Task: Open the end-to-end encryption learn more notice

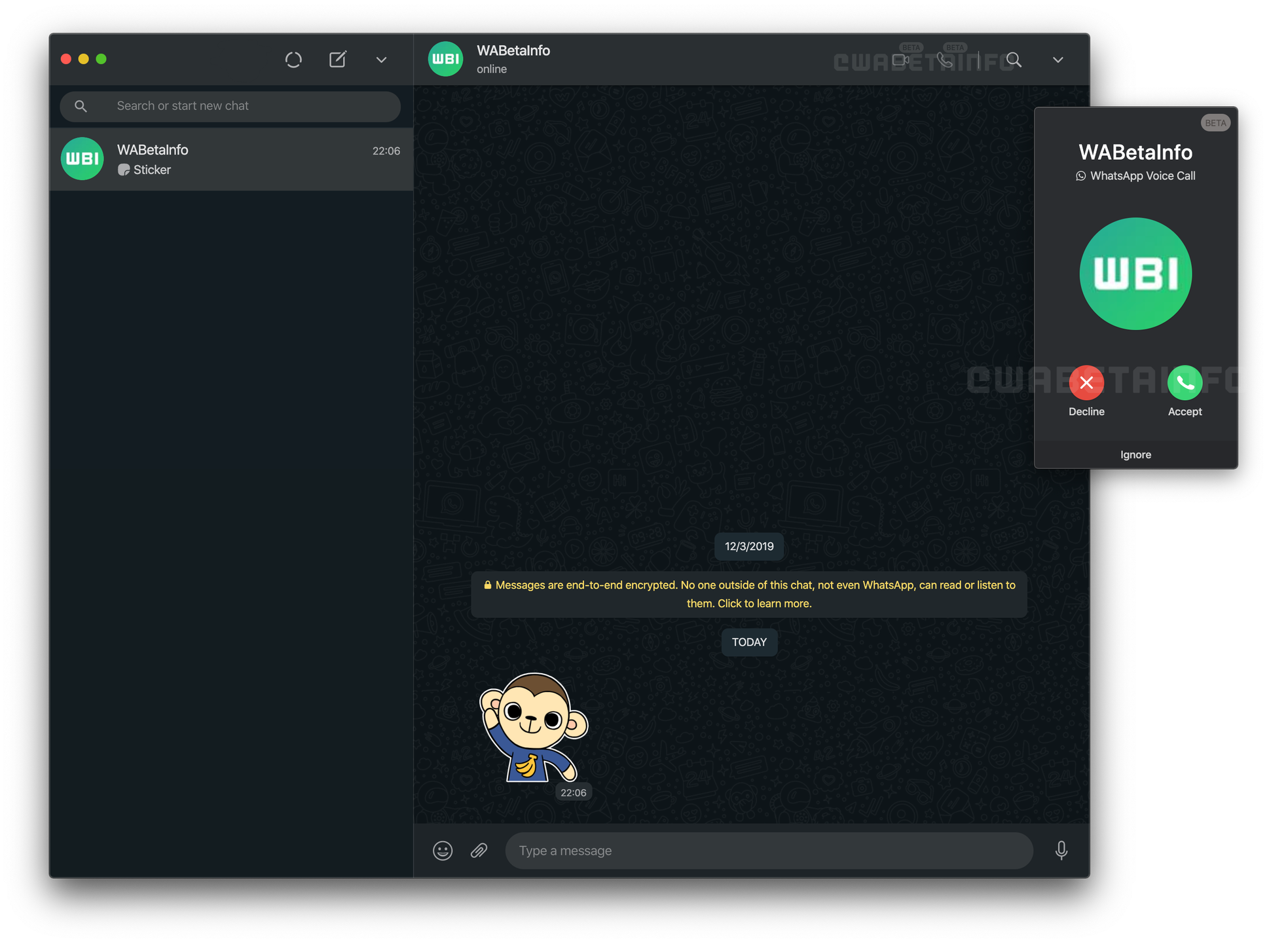Action: point(749,594)
